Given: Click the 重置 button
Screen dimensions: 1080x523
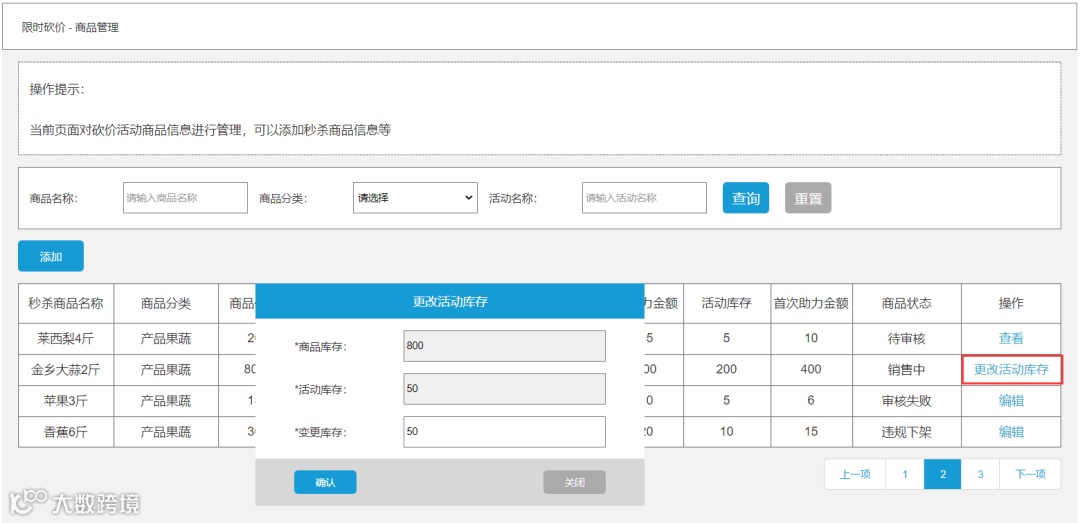Looking at the screenshot, I should [x=808, y=198].
